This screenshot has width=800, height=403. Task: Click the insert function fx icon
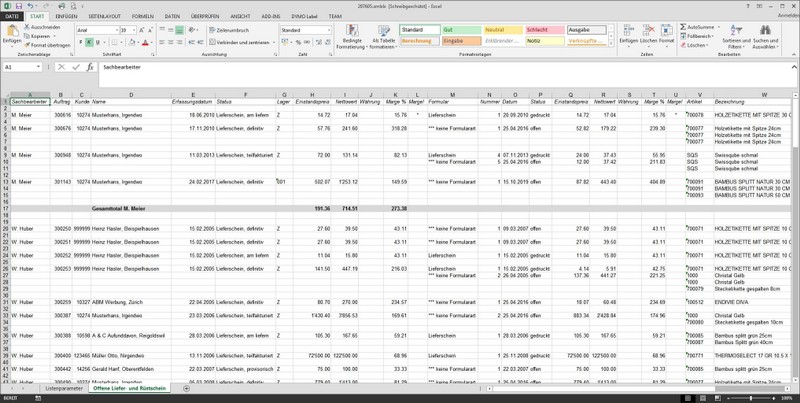tap(90, 67)
